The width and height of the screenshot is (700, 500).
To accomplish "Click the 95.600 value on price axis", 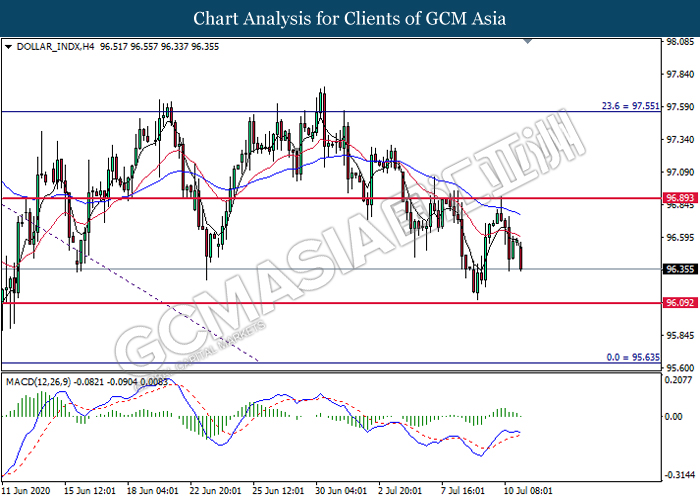I will [x=680, y=368].
